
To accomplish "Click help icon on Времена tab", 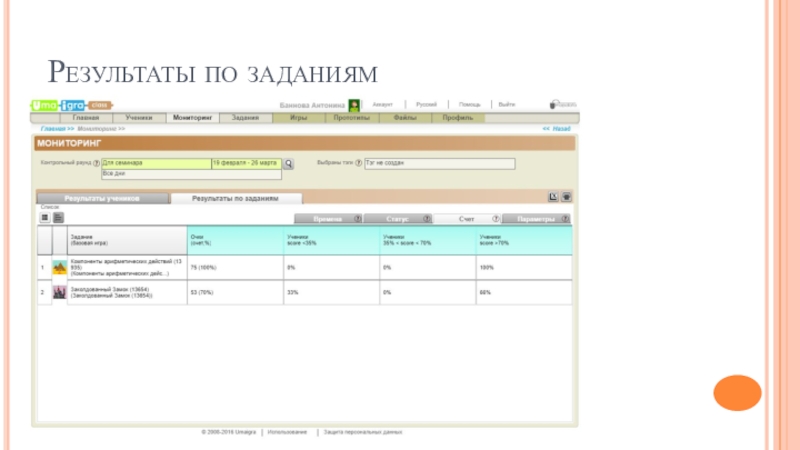I will point(358,219).
